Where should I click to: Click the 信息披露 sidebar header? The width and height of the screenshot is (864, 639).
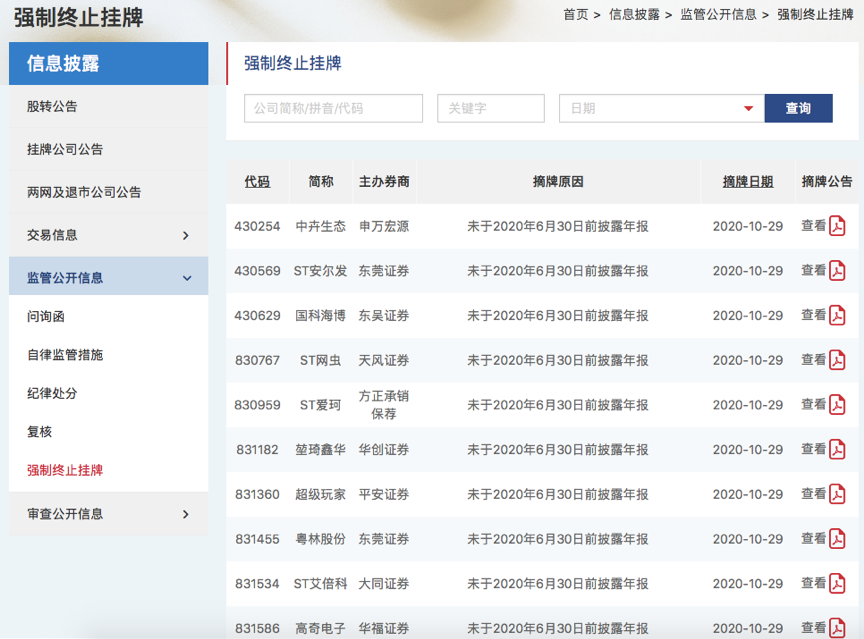(x=109, y=63)
